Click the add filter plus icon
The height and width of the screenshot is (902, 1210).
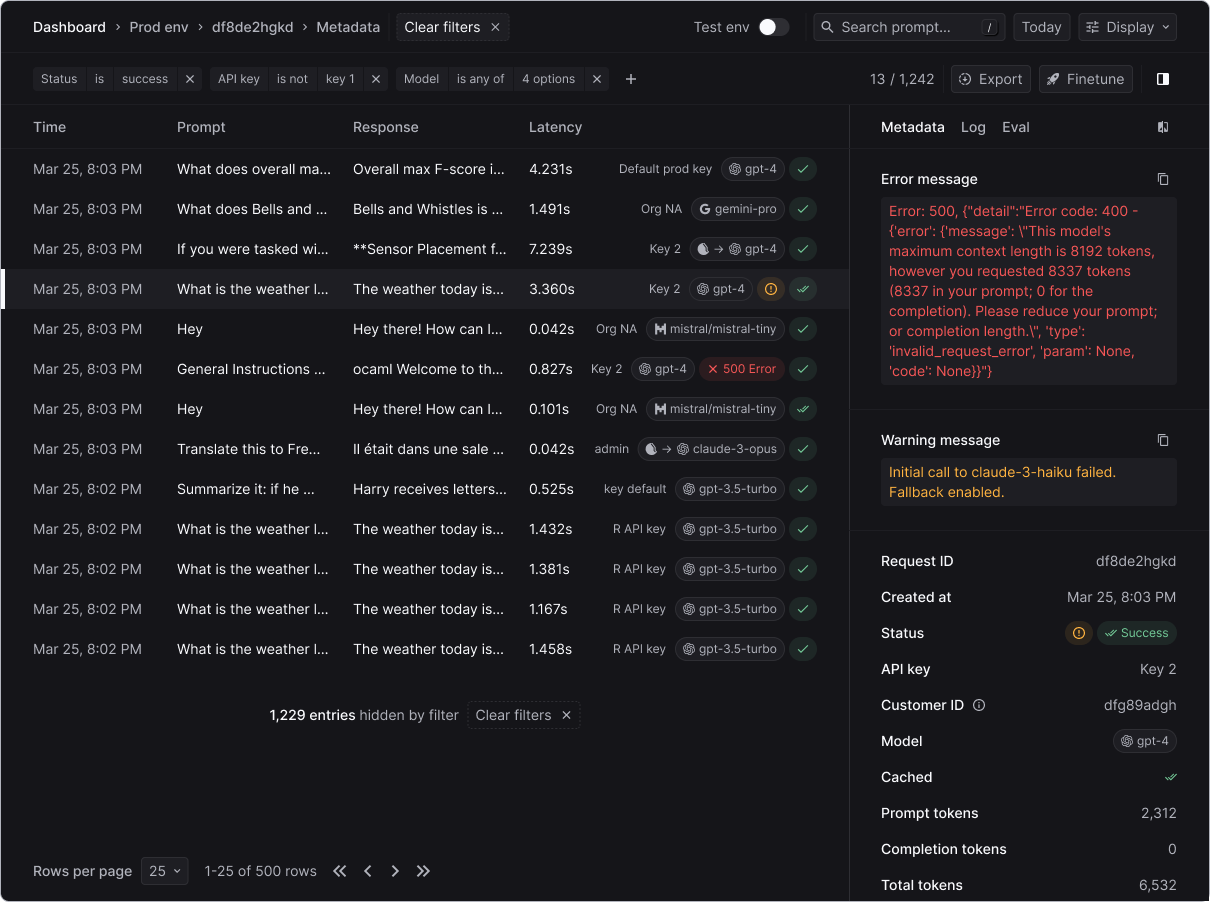click(x=630, y=79)
